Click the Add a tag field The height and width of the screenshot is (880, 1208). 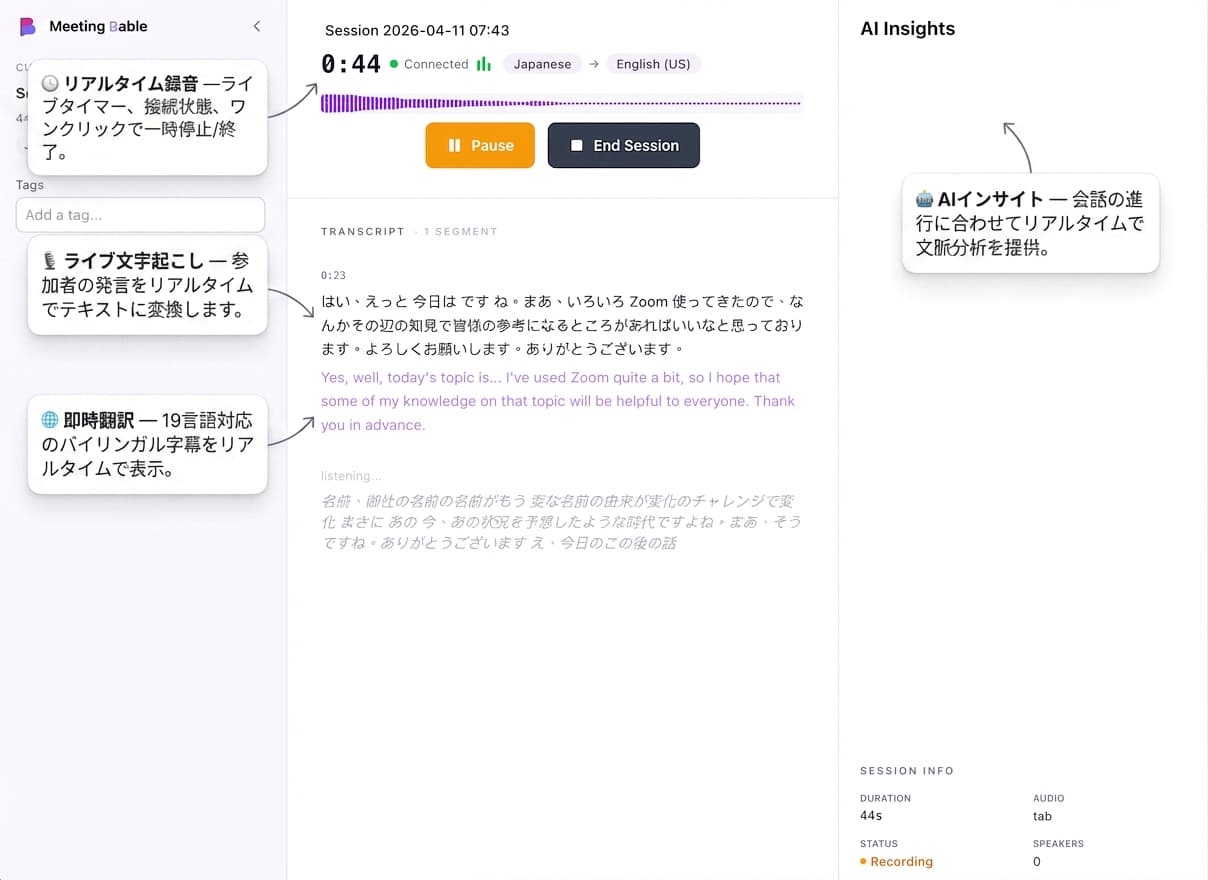[140, 214]
